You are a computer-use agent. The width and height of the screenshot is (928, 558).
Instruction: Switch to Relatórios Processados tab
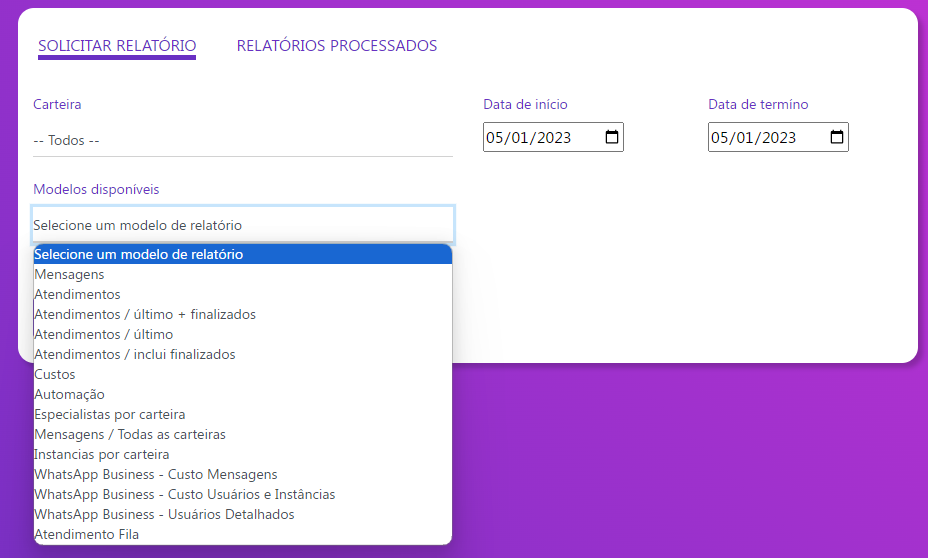click(x=337, y=46)
